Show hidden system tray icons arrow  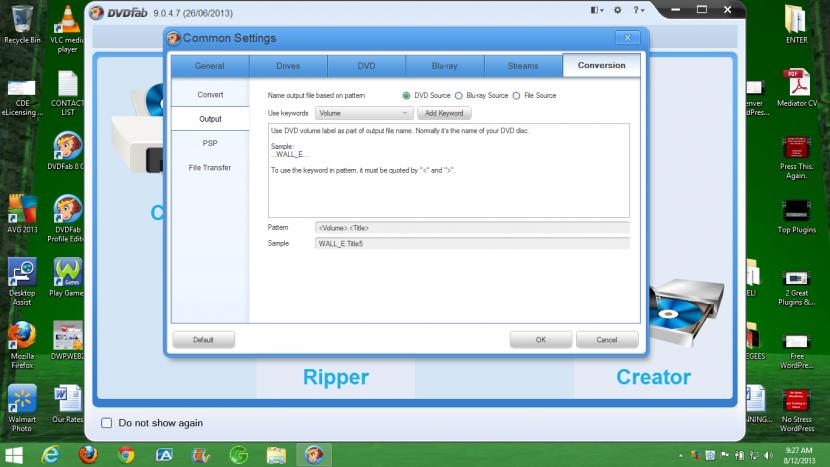click(680, 456)
